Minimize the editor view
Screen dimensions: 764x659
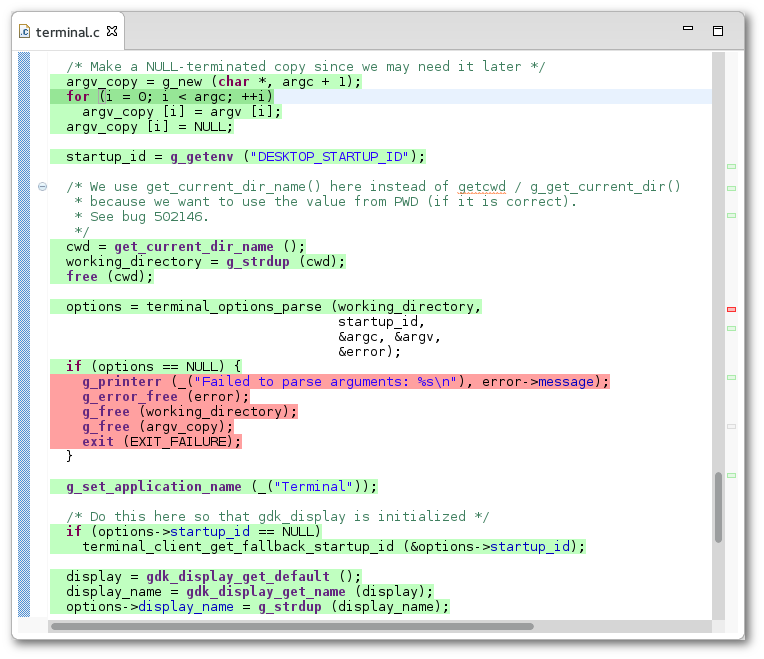click(x=688, y=28)
